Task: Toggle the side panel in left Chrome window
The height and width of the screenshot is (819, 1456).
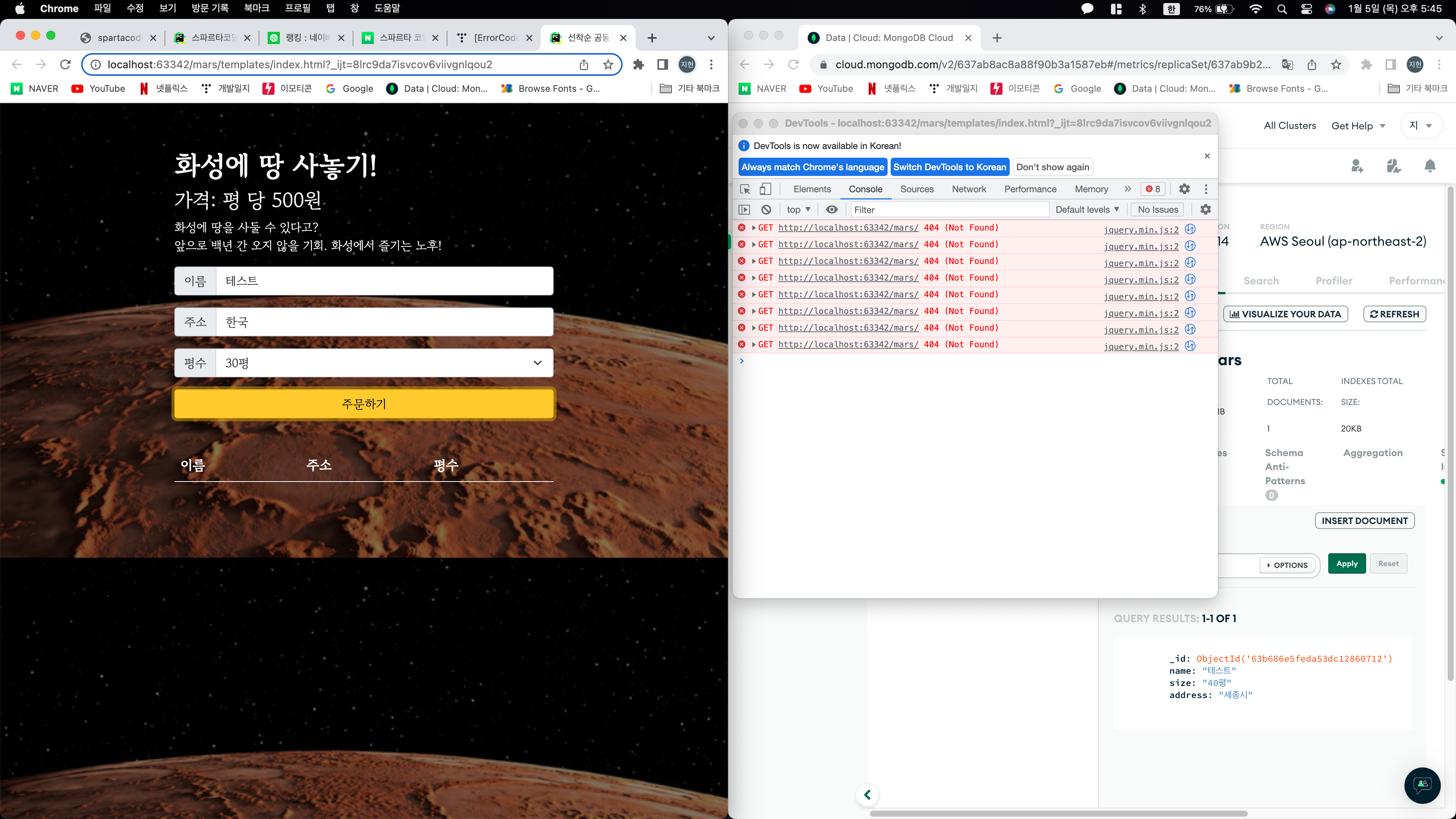Action: coord(662,64)
